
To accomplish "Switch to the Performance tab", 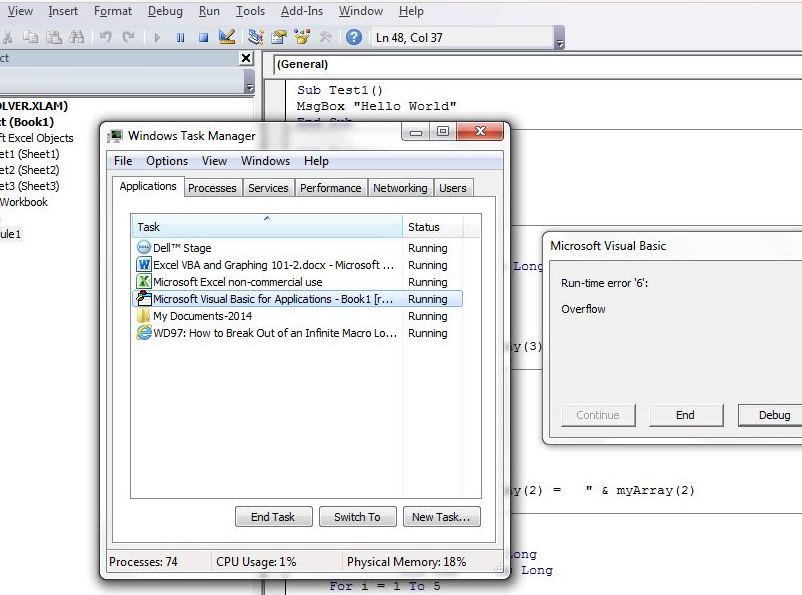I will tap(330, 188).
